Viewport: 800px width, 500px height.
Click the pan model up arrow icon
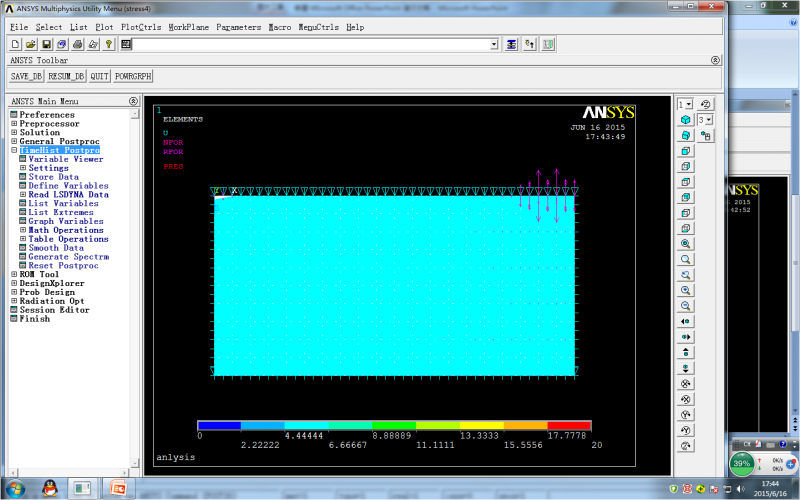tap(686, 352)
